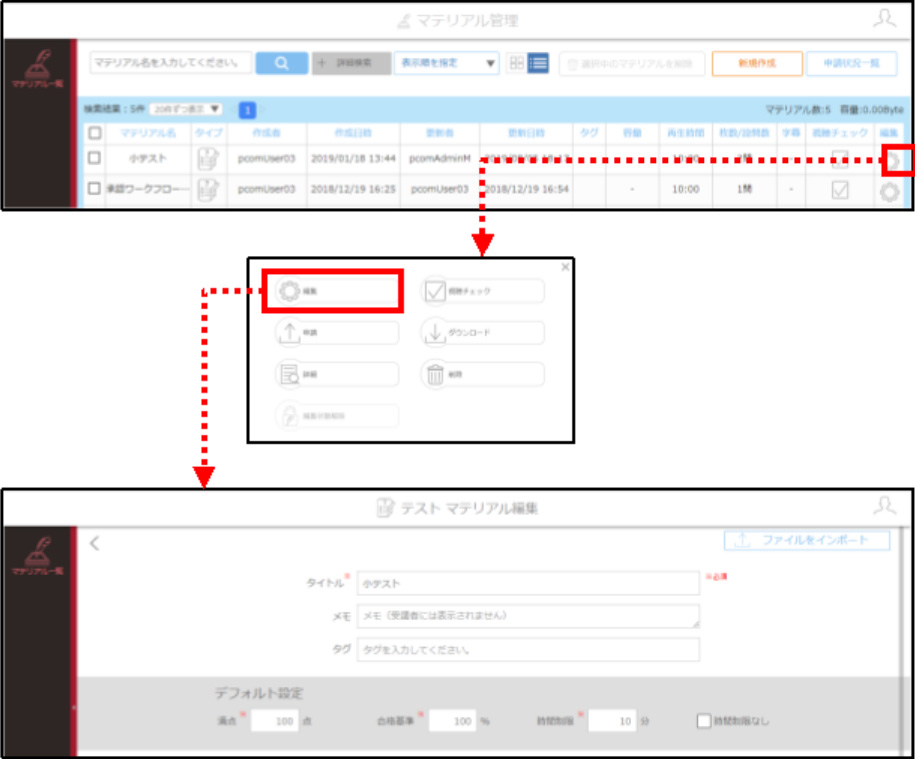915x759 pixels.
Task: Click the type icon for 承認ワークフロー row
Action: [x=208, y=190]
